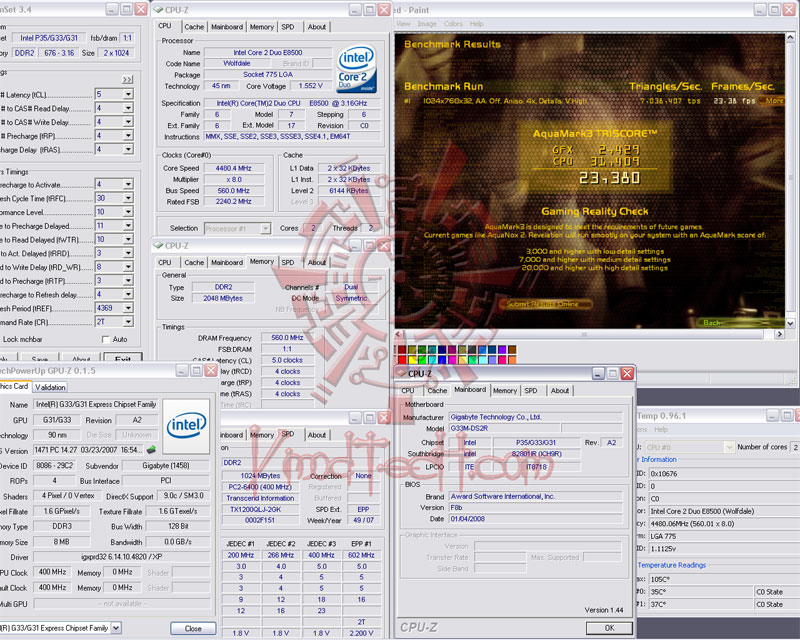This screenshot has width=800, height=640.
Task: Open Validation tab in GPU-Z
Action: [x=50, y=387]
